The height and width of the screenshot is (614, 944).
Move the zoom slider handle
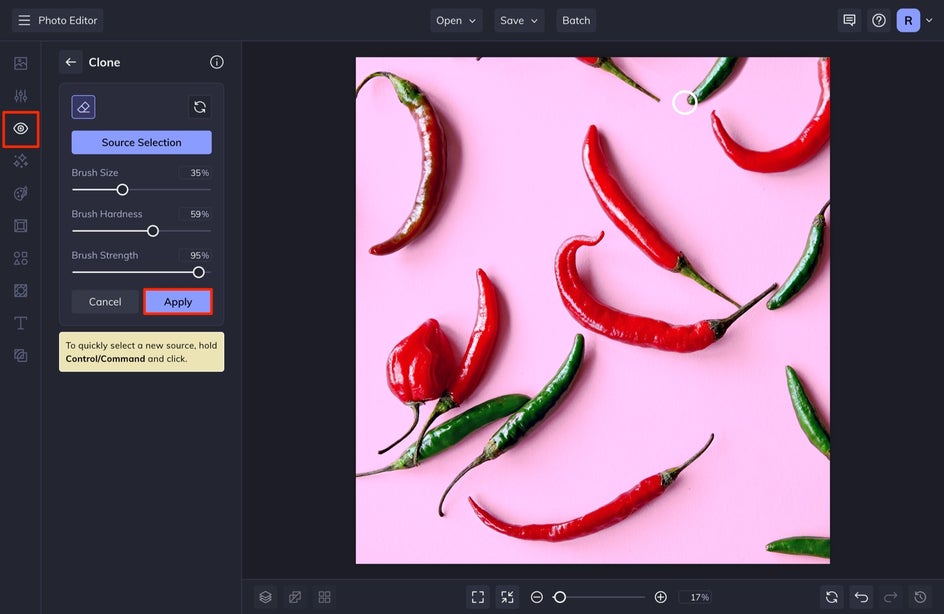pos(560,597)
